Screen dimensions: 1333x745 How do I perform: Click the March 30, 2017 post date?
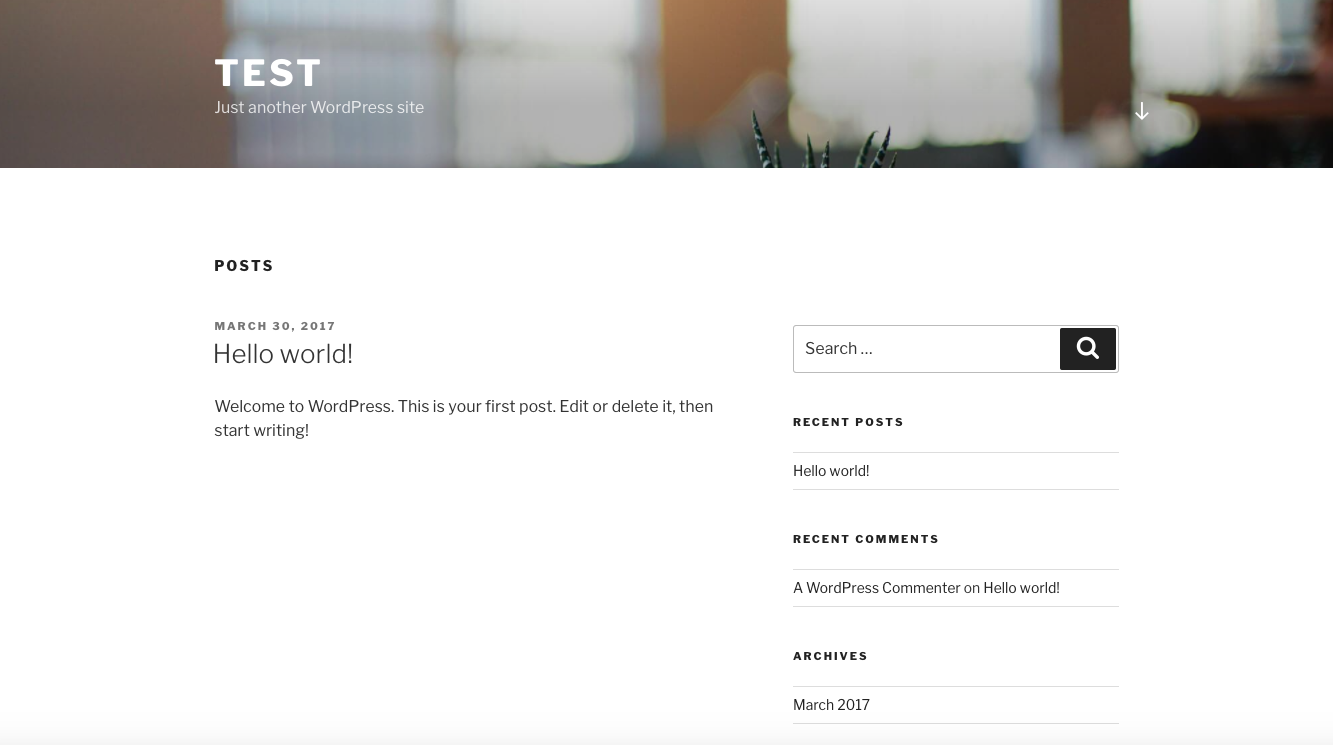pos(275,326)
